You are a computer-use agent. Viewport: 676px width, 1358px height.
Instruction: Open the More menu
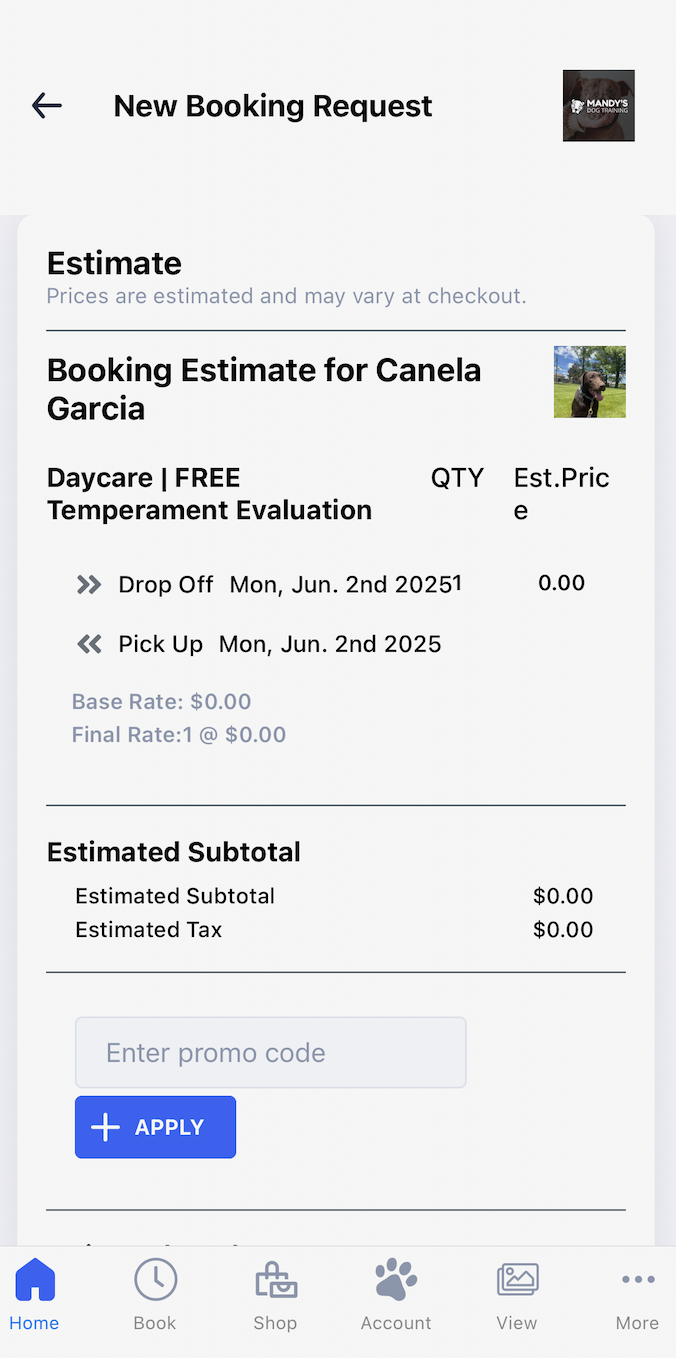[x=637, y=1296]
